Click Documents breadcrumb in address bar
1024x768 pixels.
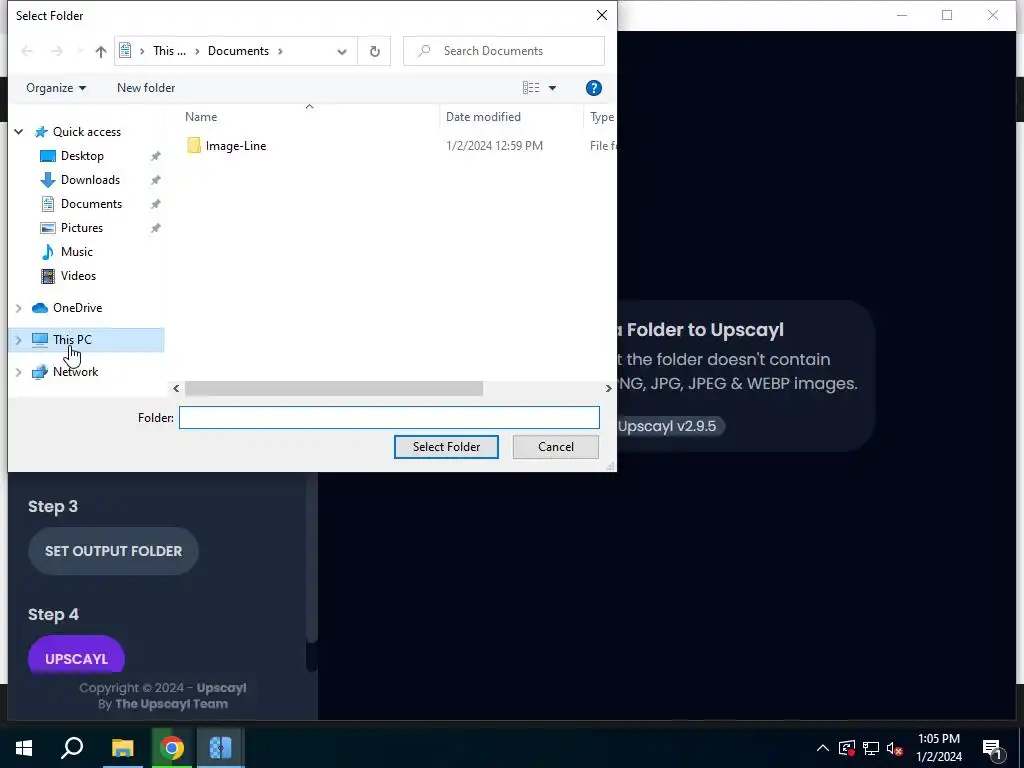[x=238, y=51]
